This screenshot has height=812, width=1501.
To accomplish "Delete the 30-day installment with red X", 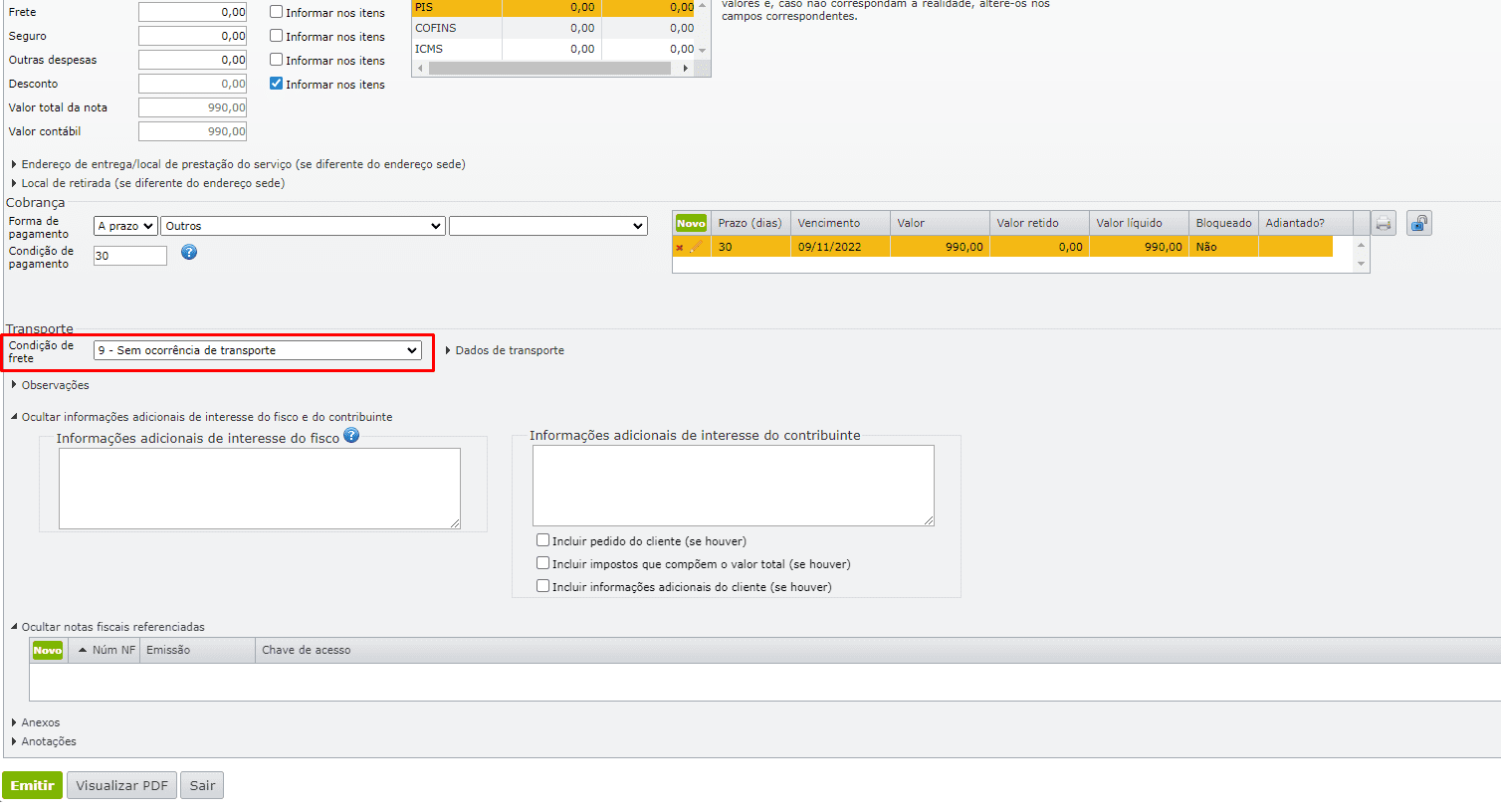I will point(680,248).
